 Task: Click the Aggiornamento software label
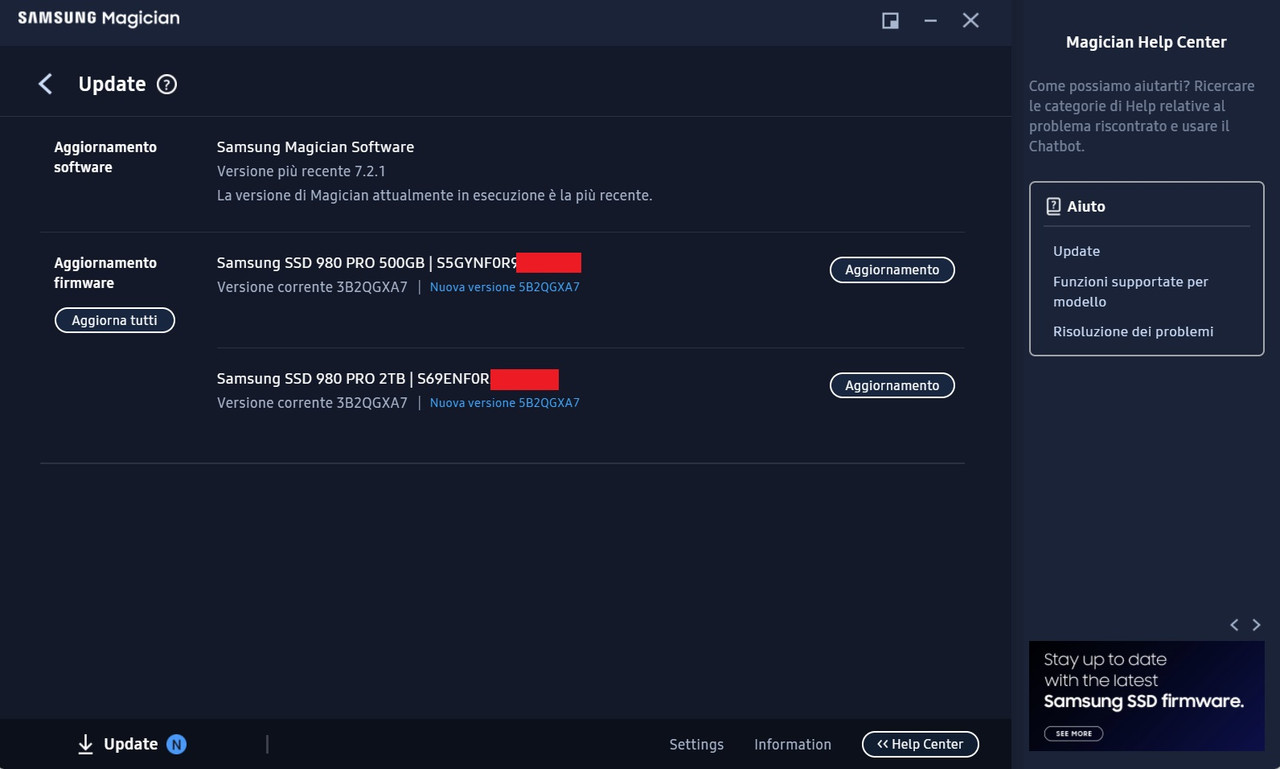[105, 157]
